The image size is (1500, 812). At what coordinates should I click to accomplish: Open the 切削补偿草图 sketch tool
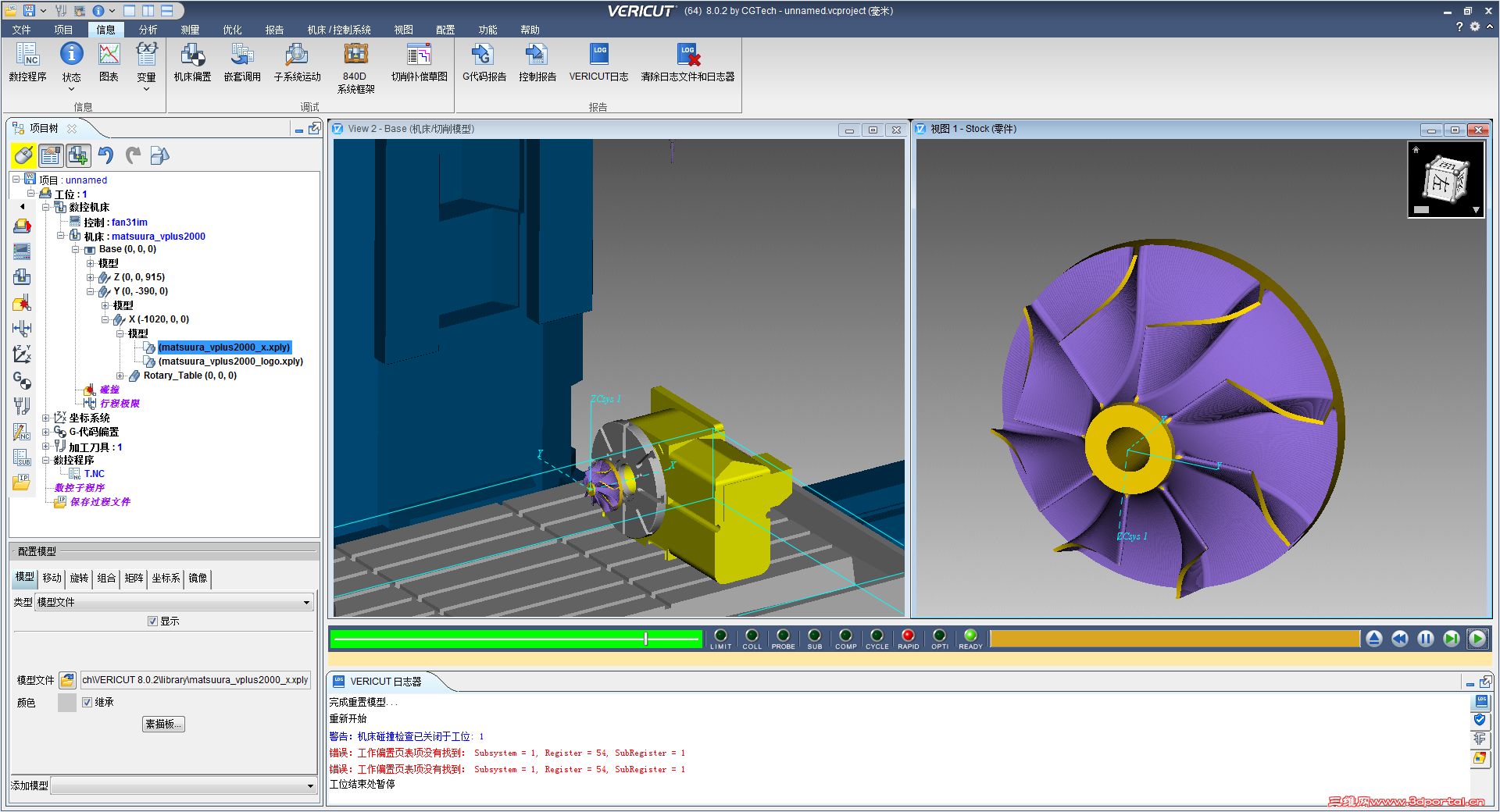tap(419, 62)
